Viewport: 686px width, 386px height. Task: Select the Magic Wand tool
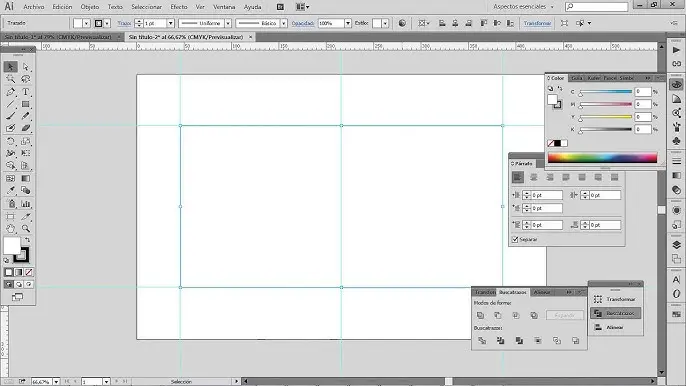[10, 79]
